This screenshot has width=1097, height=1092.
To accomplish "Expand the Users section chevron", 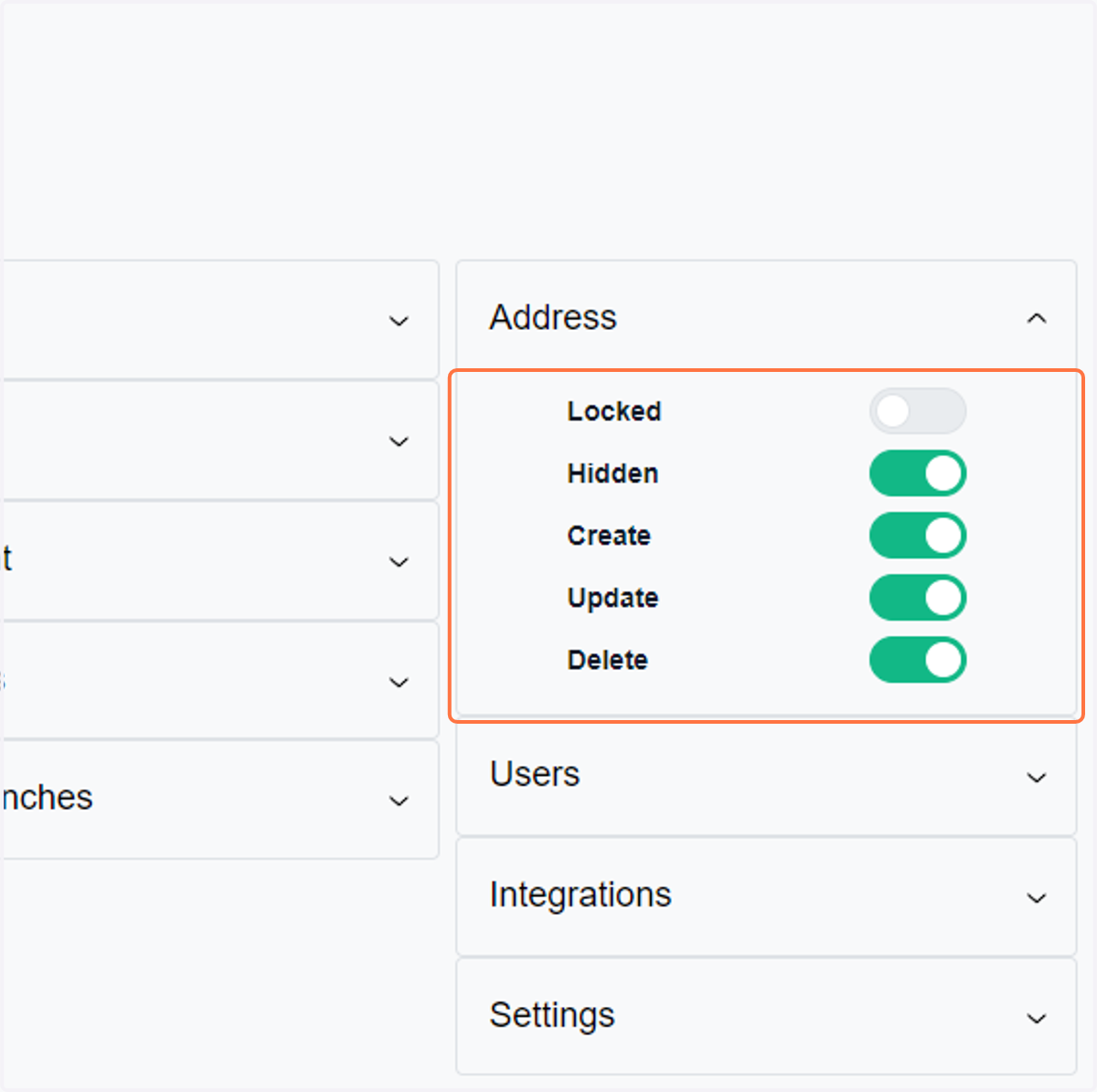I will [1037, 778].
